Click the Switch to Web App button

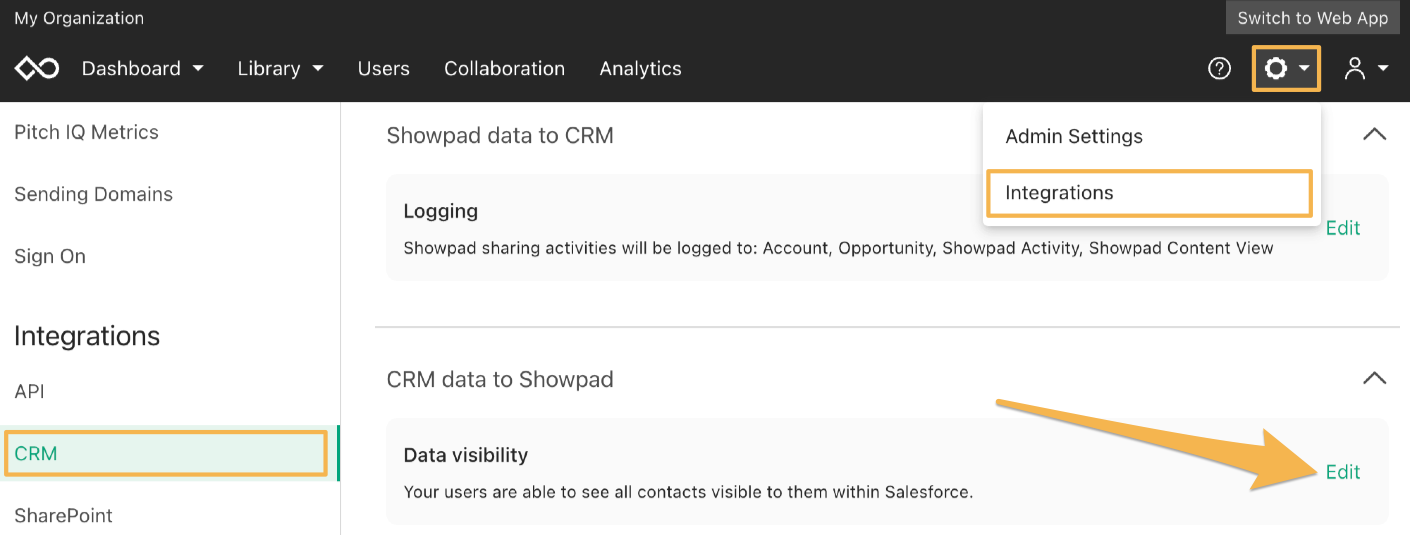tap(1312, 18)
